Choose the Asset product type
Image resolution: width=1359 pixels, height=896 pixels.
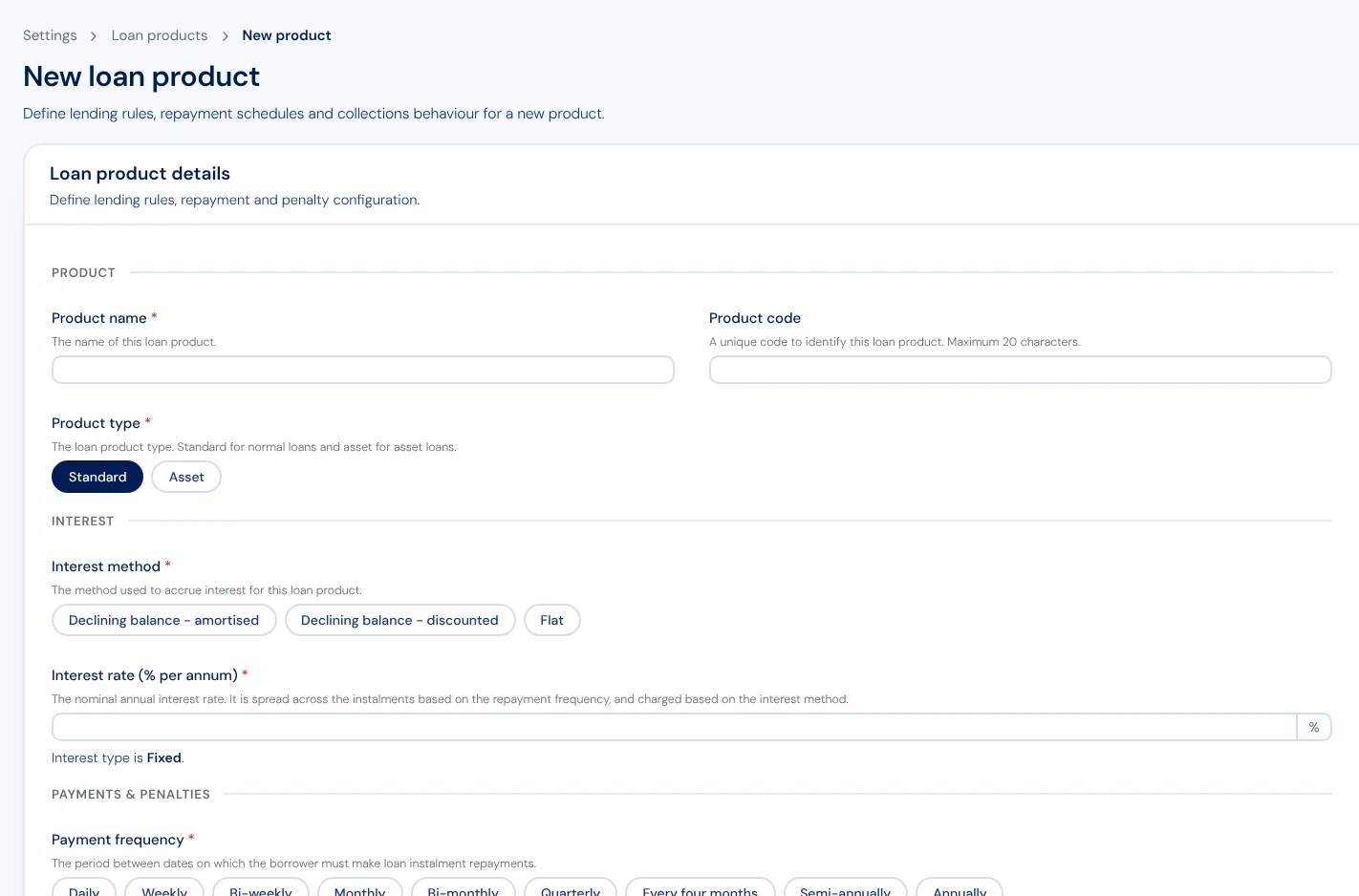point(186,477)
